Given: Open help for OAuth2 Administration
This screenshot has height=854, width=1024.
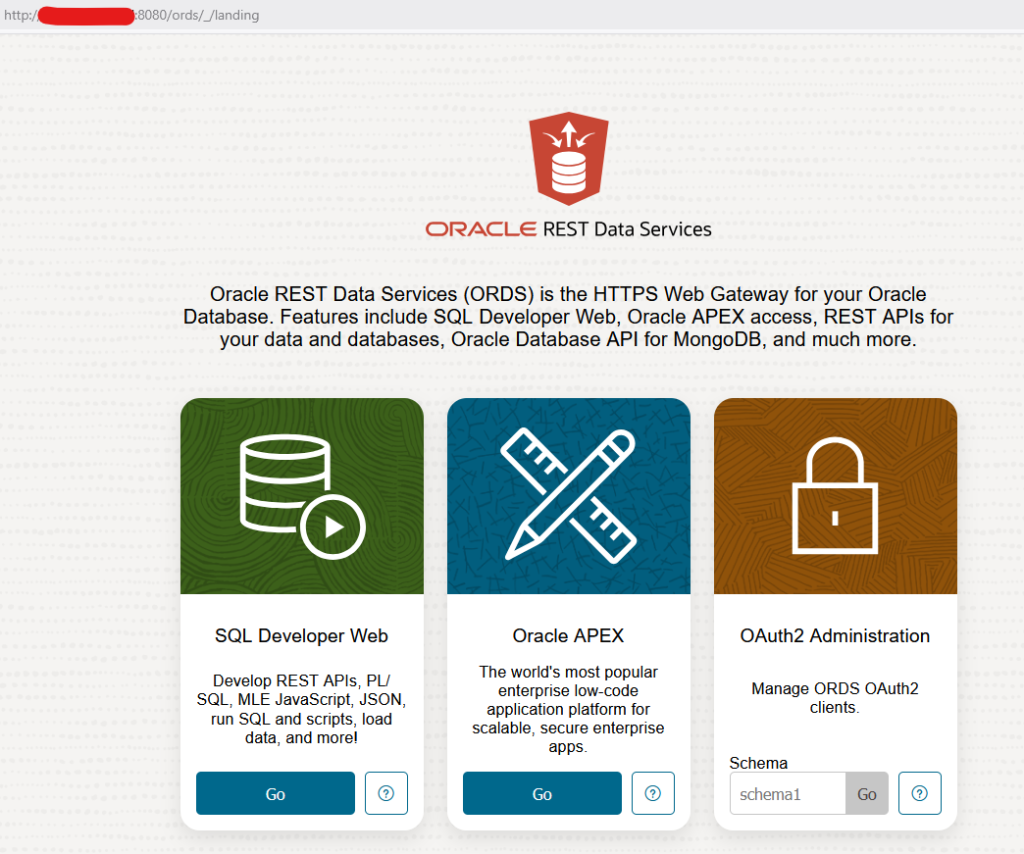Looking at the screenshot, I should point(920,793).
